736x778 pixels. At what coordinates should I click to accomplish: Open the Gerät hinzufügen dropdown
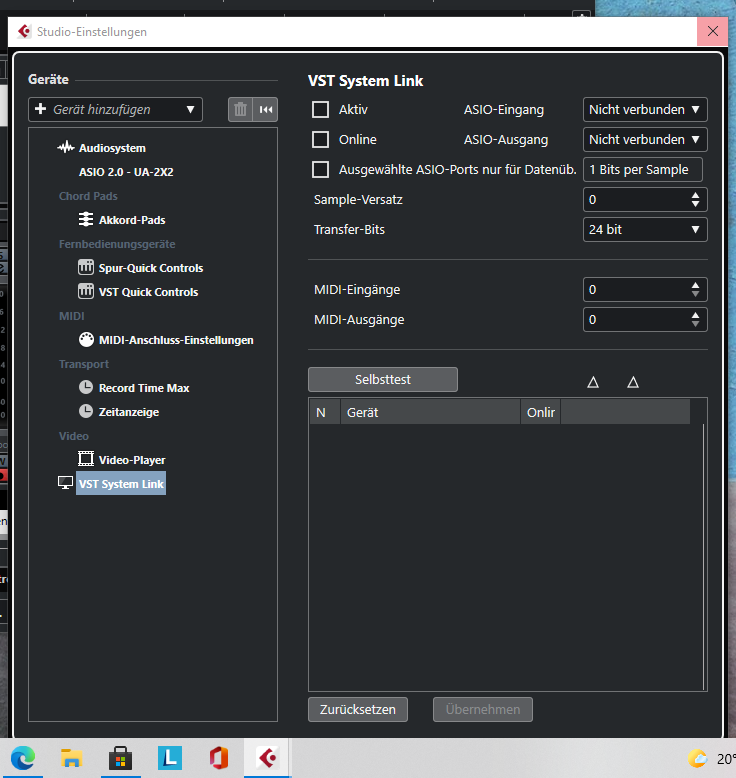click(115, 109)
